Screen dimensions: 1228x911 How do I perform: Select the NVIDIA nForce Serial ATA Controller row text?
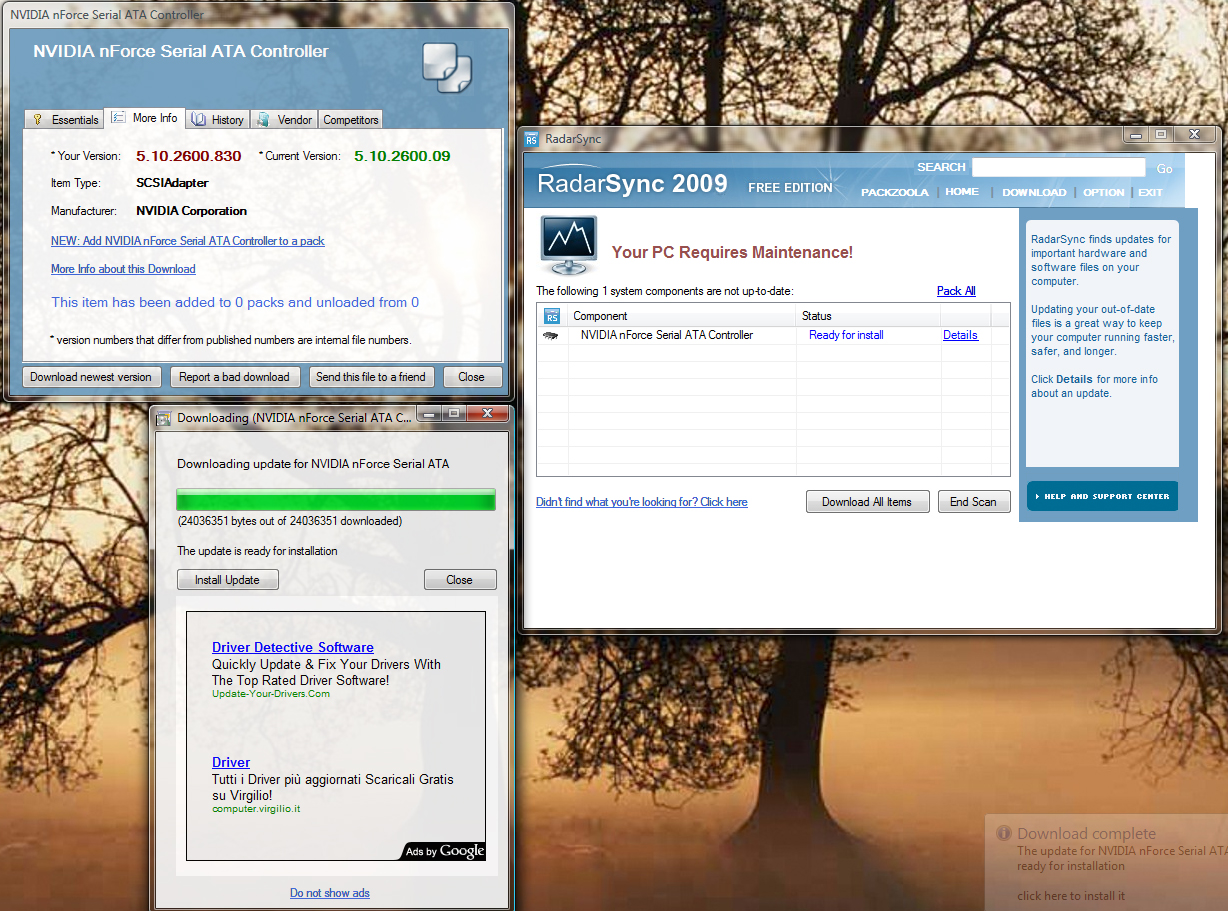pos(667,335)
